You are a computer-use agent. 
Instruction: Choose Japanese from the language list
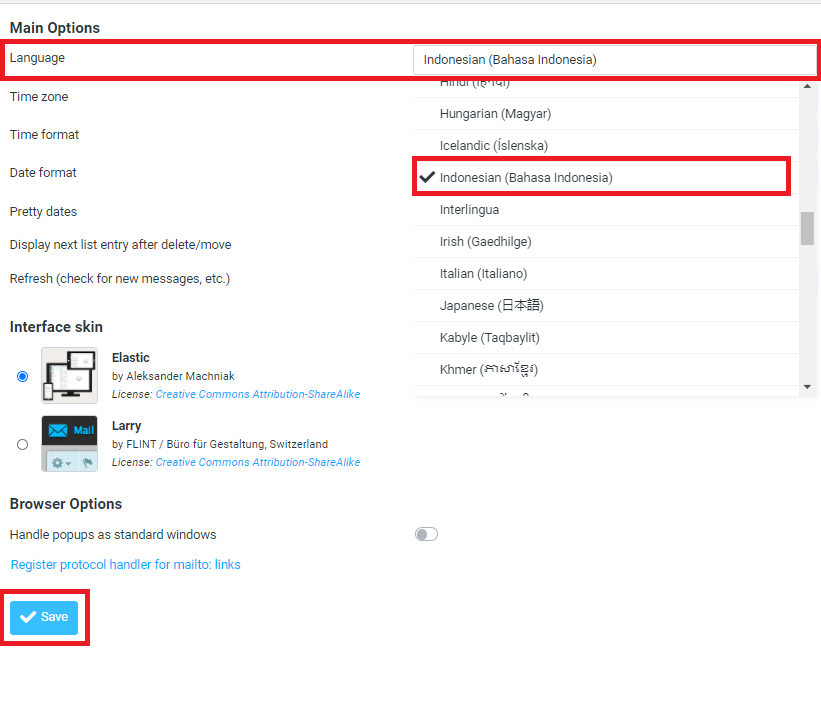pos(491,305)
